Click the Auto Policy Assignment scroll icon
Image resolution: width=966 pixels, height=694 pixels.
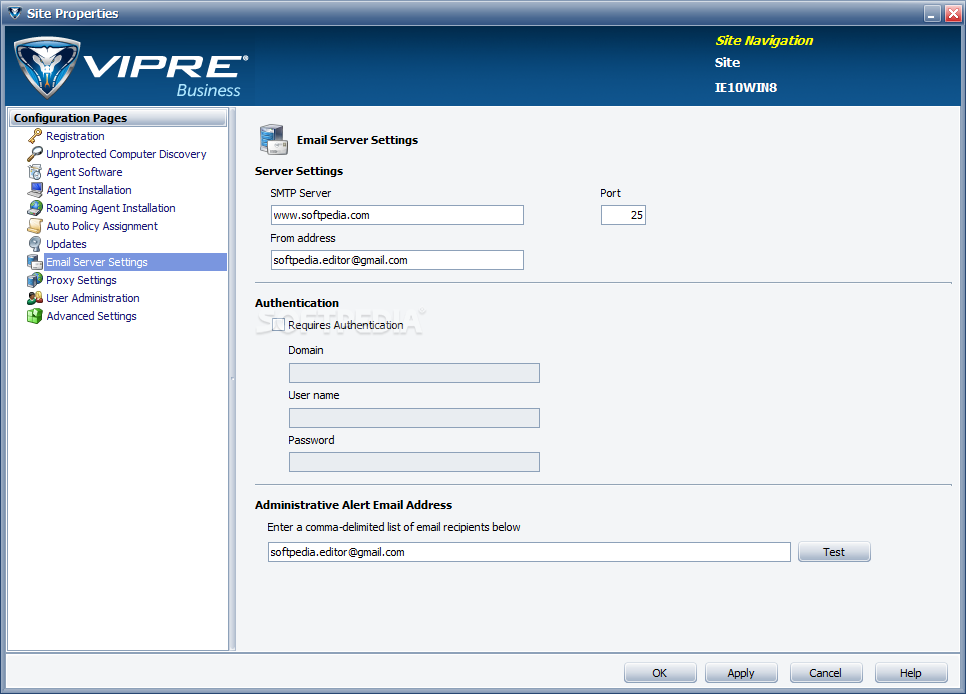click(35, 226)
